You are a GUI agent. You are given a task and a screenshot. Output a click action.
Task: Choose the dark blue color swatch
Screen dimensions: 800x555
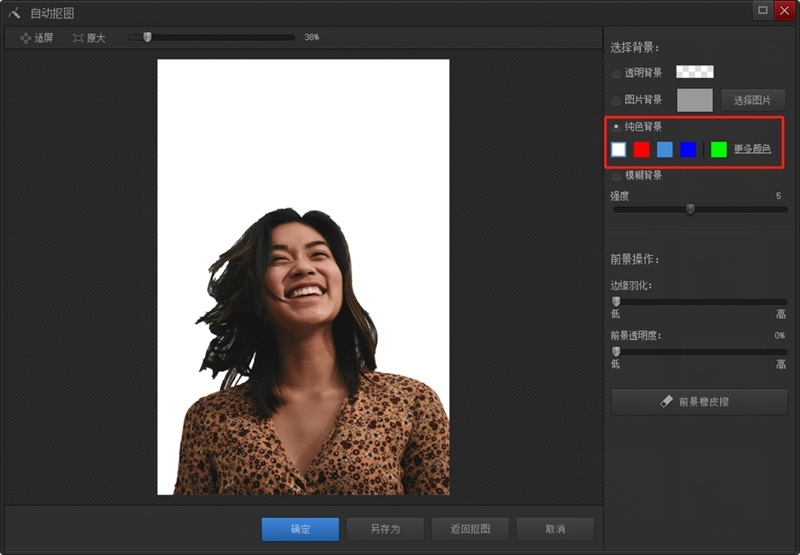pos(688,149)
